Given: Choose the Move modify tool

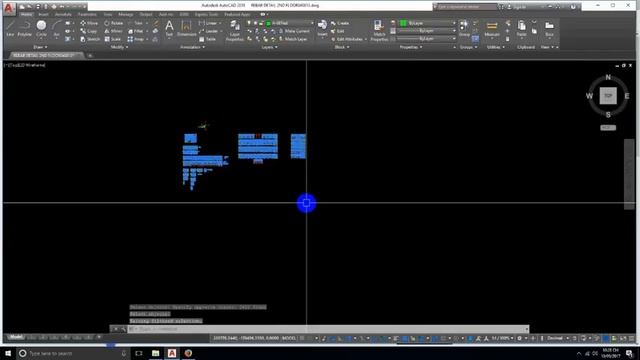Looking at the screenshot, I should point(89,23).
